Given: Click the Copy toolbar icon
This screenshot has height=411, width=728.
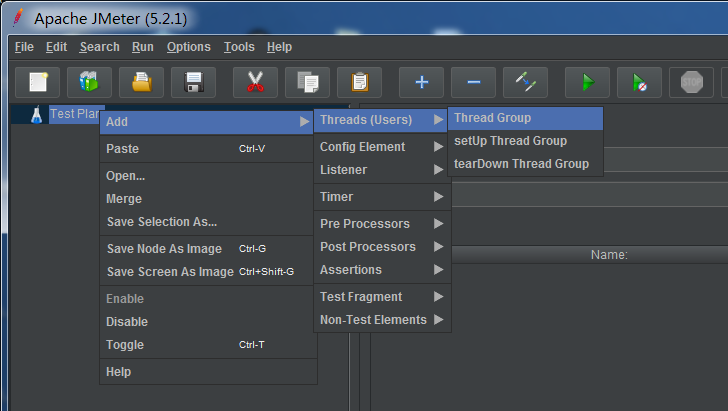Looking at the screenshot, I should (x=307, y=82).
